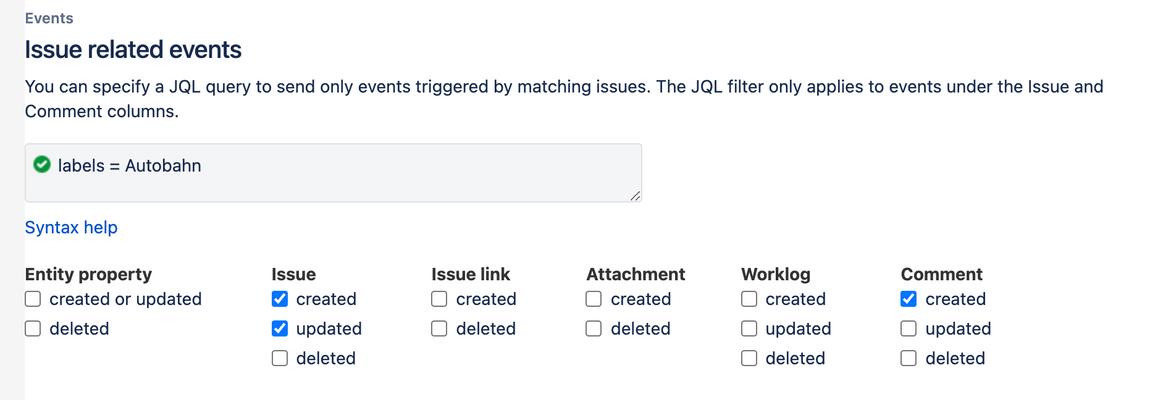Disable the Issue updated event
Screen dimensions: 1150x400
click(x=280, y=329)
